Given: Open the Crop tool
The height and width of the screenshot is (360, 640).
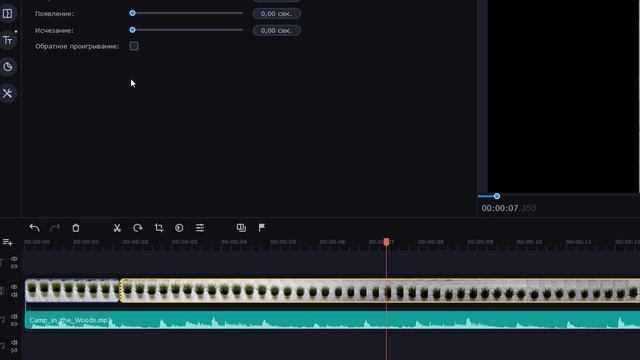Looking at the screenshot, I should (159, 228).
